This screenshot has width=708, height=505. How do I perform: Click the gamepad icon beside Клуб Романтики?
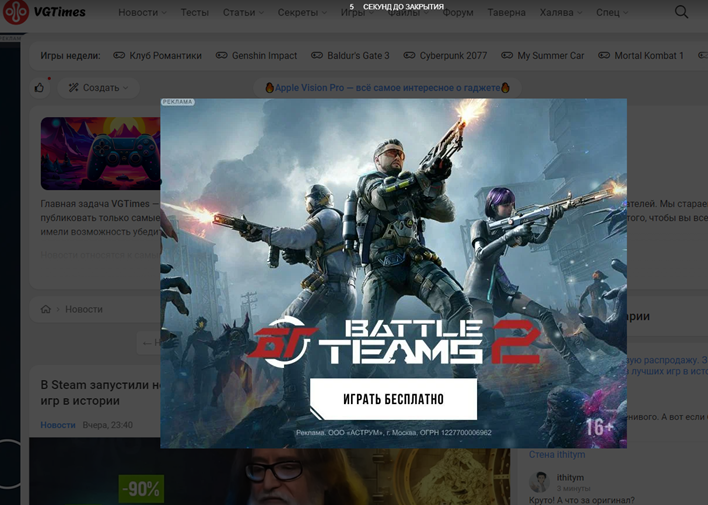pyautogui.click(x=119, y=56)
